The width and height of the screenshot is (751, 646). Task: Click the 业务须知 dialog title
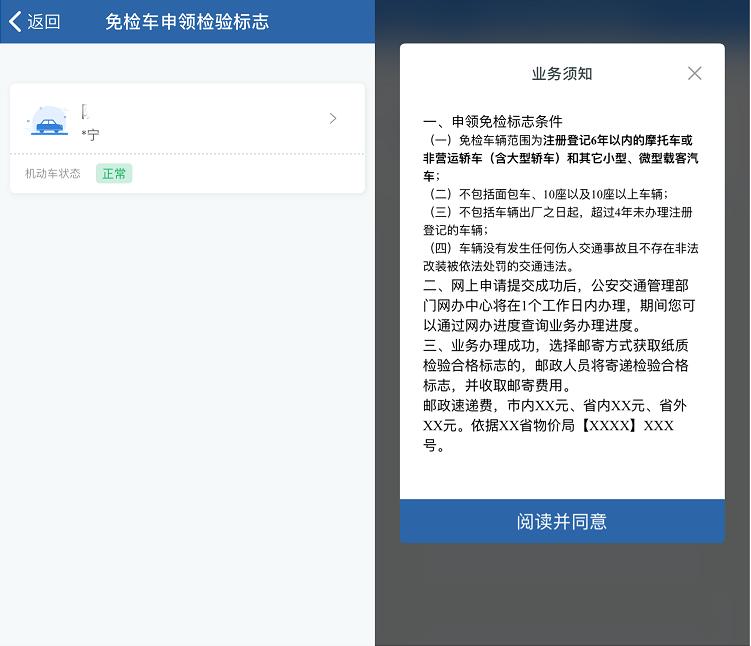562,74
